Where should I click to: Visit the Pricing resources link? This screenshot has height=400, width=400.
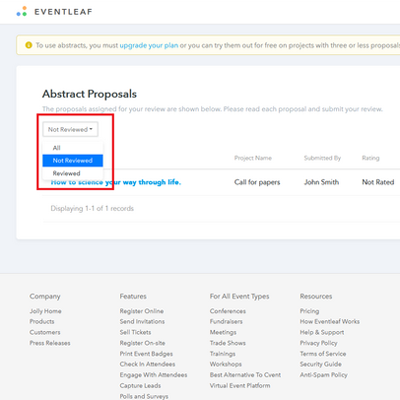point(309,311)
